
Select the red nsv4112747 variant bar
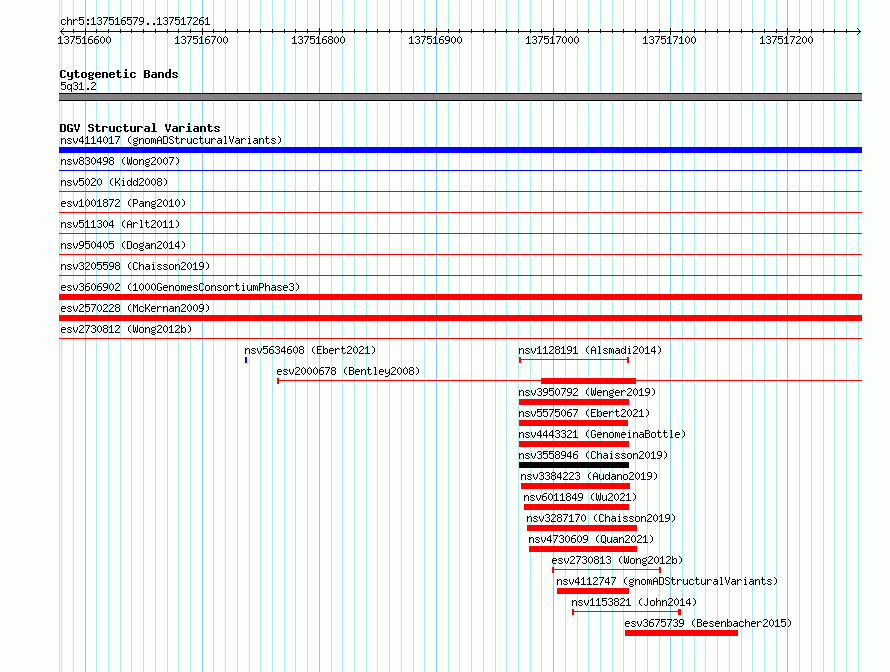pos(593,591)
